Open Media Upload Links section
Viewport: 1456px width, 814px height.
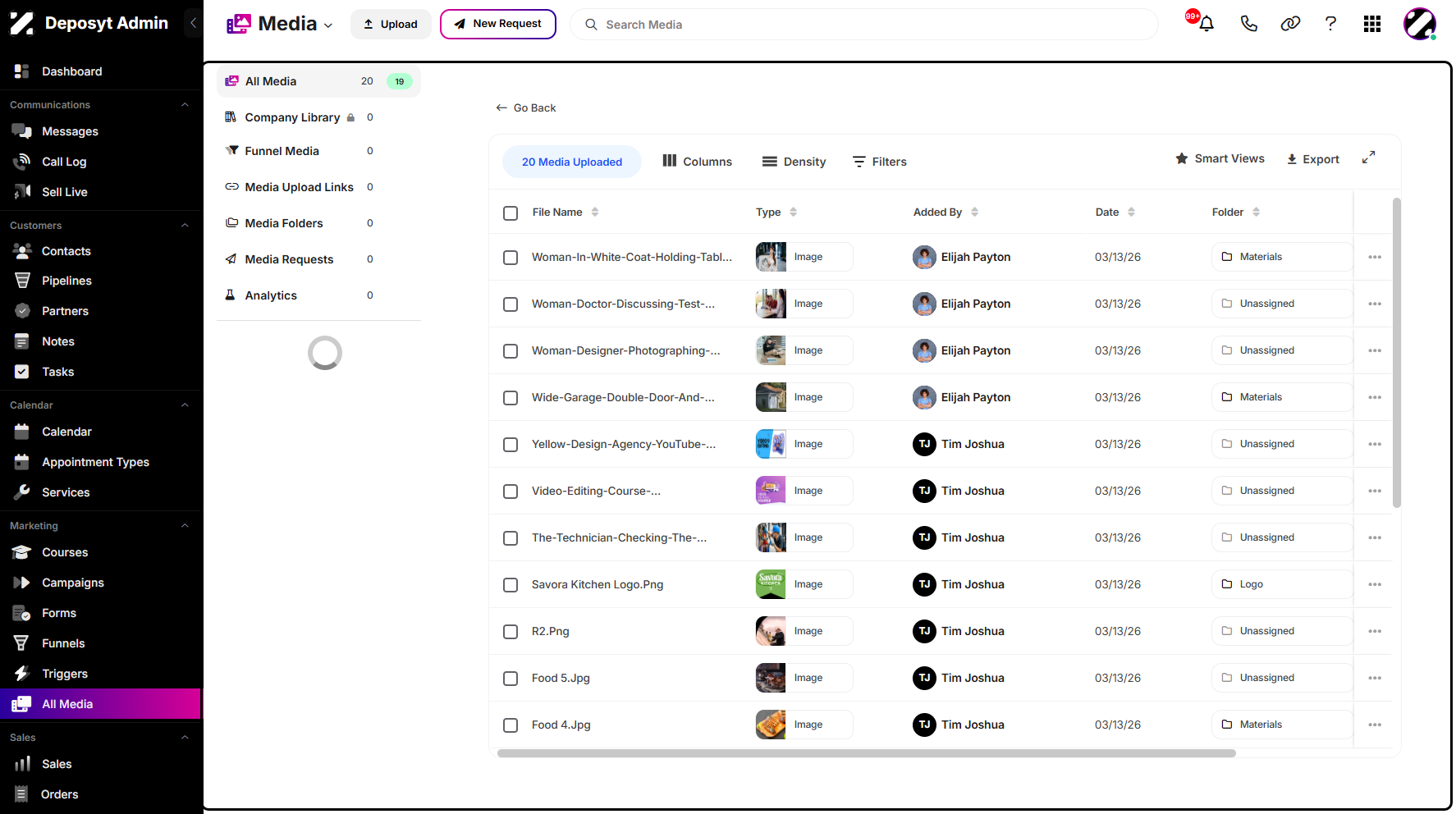299,187
